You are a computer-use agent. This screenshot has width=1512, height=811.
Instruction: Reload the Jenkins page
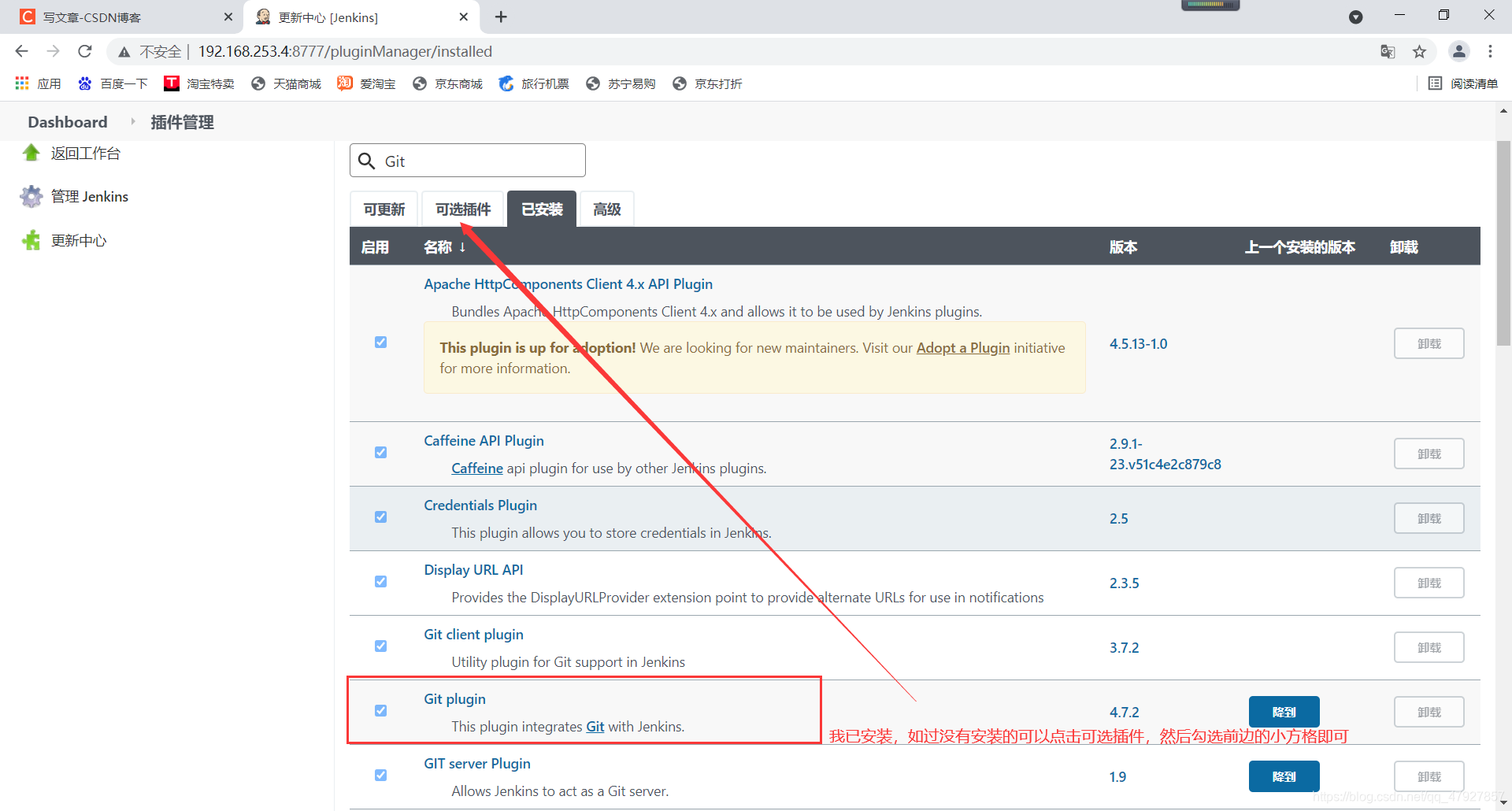tap(85, 51)
